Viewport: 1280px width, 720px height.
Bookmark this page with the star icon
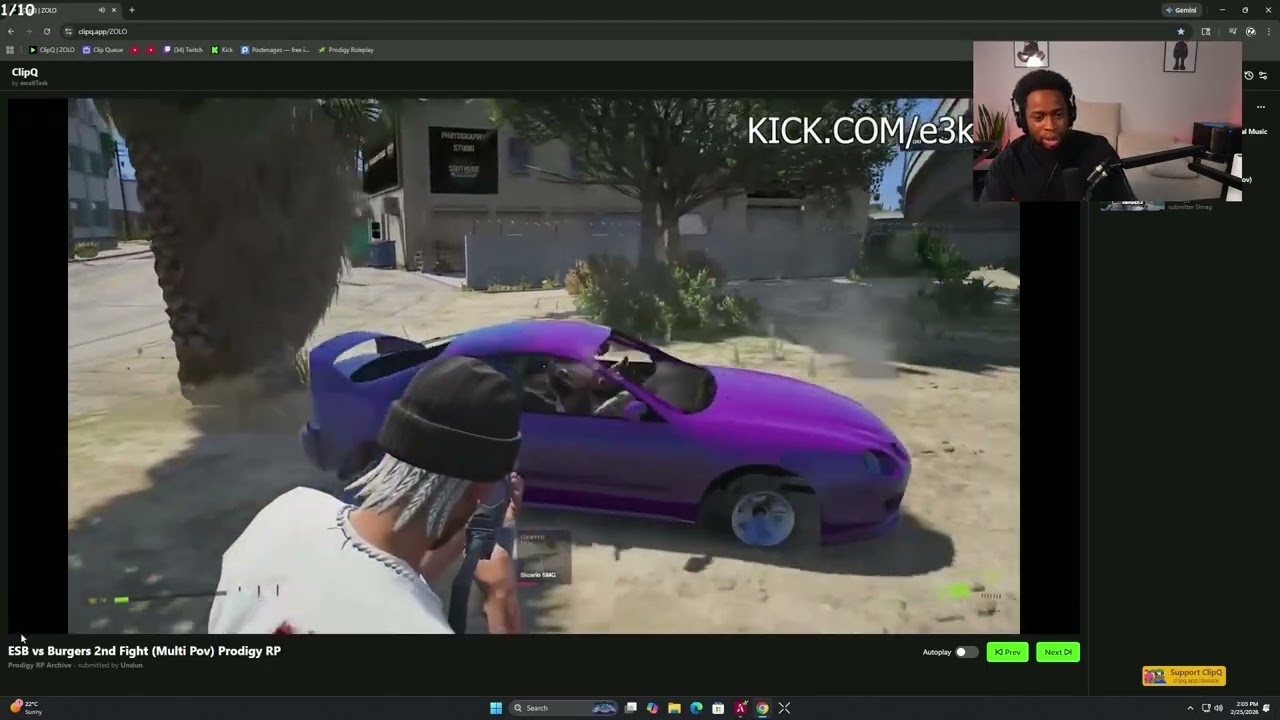(1181, 31)
